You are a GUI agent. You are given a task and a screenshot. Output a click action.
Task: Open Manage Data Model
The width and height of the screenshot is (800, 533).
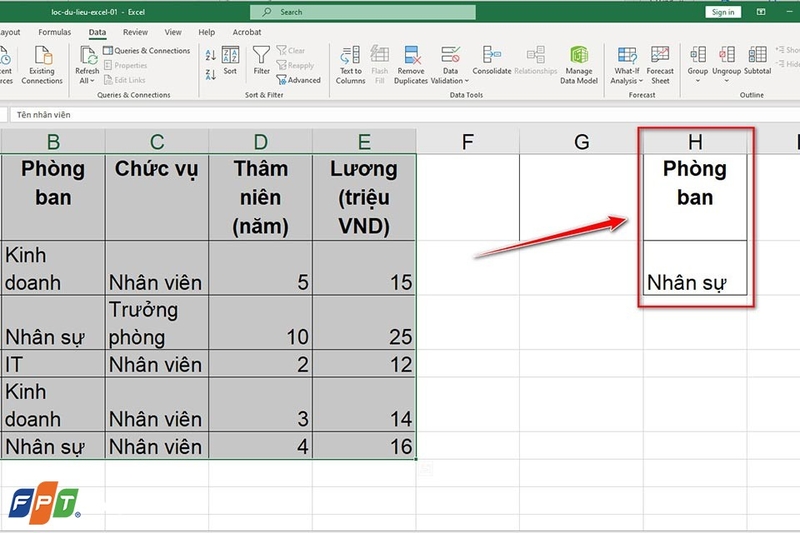(x=579, y=65)
